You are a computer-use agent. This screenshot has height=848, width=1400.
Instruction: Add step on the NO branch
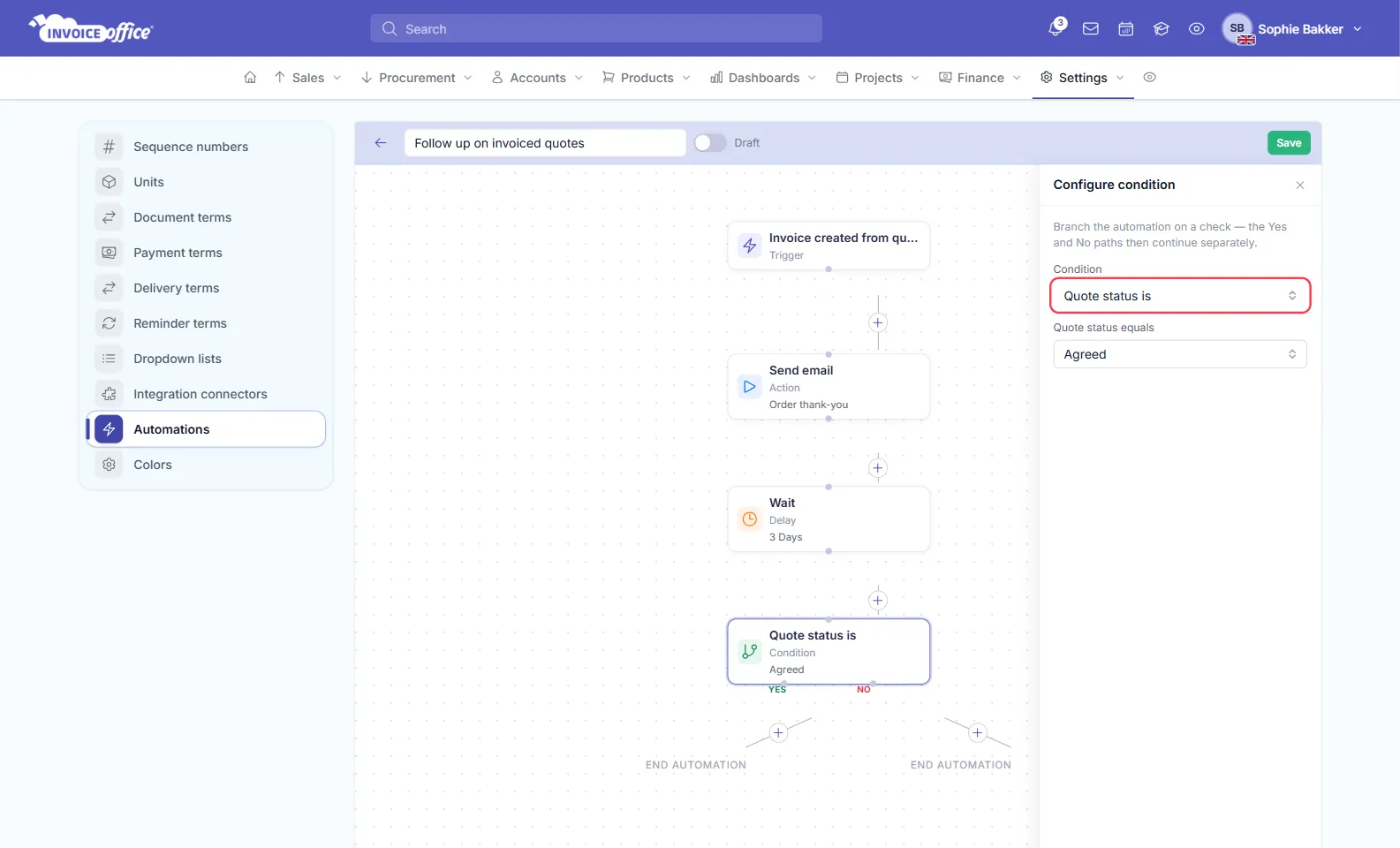[977, 732]
